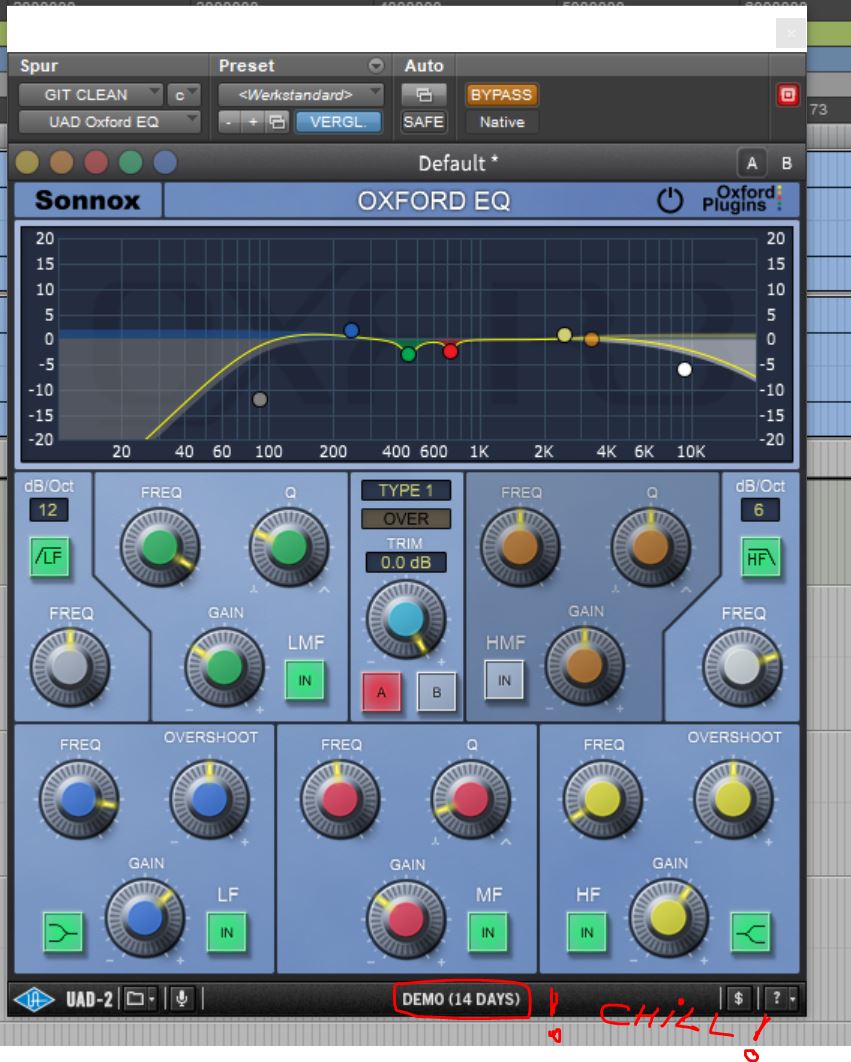This screenshot has height=1062, width=851.
Task: Click the SAFE automation button
Action: [423, 122]
